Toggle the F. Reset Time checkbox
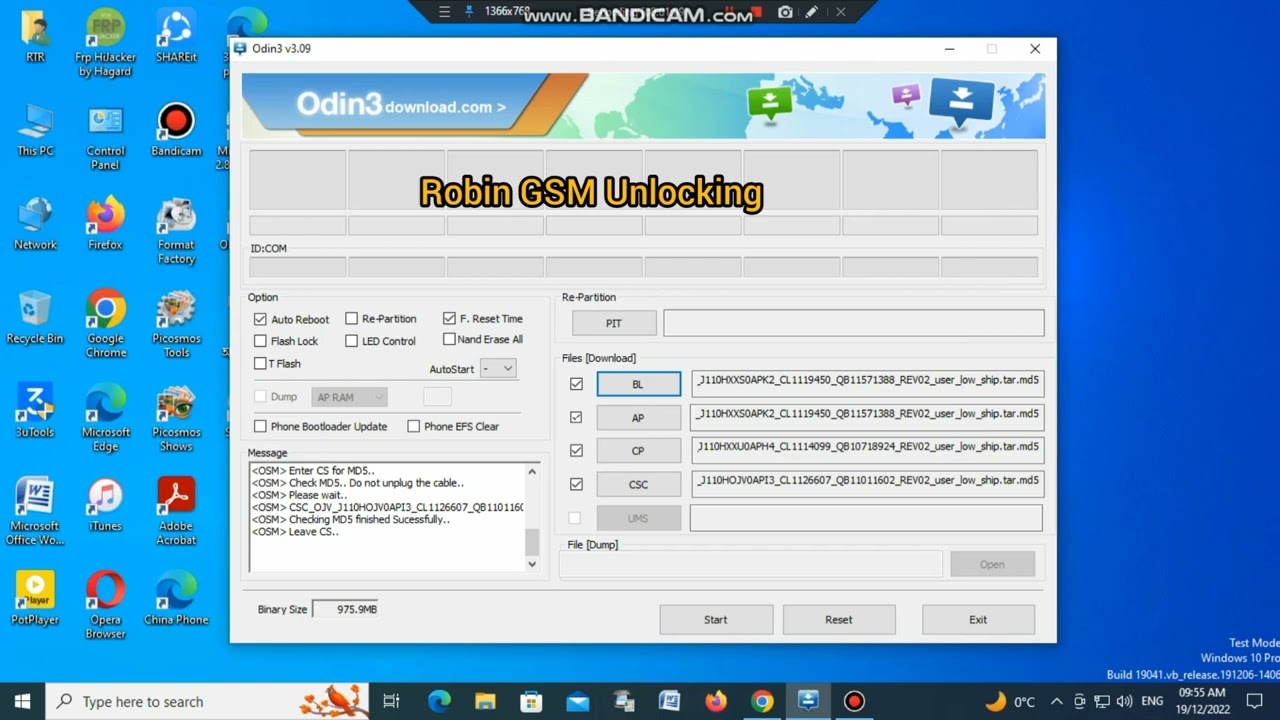The height and width of the screenshot is (720, 1280). [x=449, y=318]
